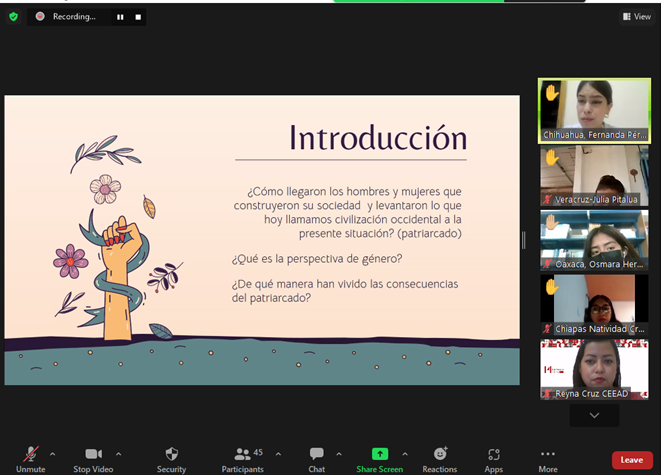Click muted mic icon on Oaxaca, Osmara tile
Viewport: 661px width, 475px height.
coord(547,264)
